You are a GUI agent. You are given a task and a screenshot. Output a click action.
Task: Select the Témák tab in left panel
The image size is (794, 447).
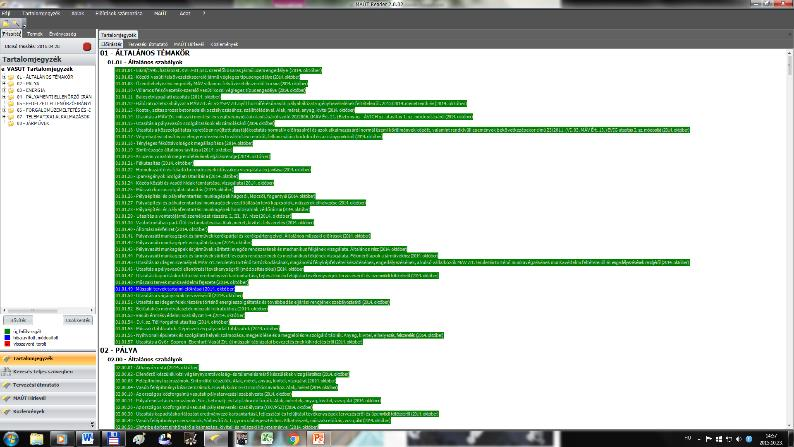pyautogui.click(x=35, y=34)
